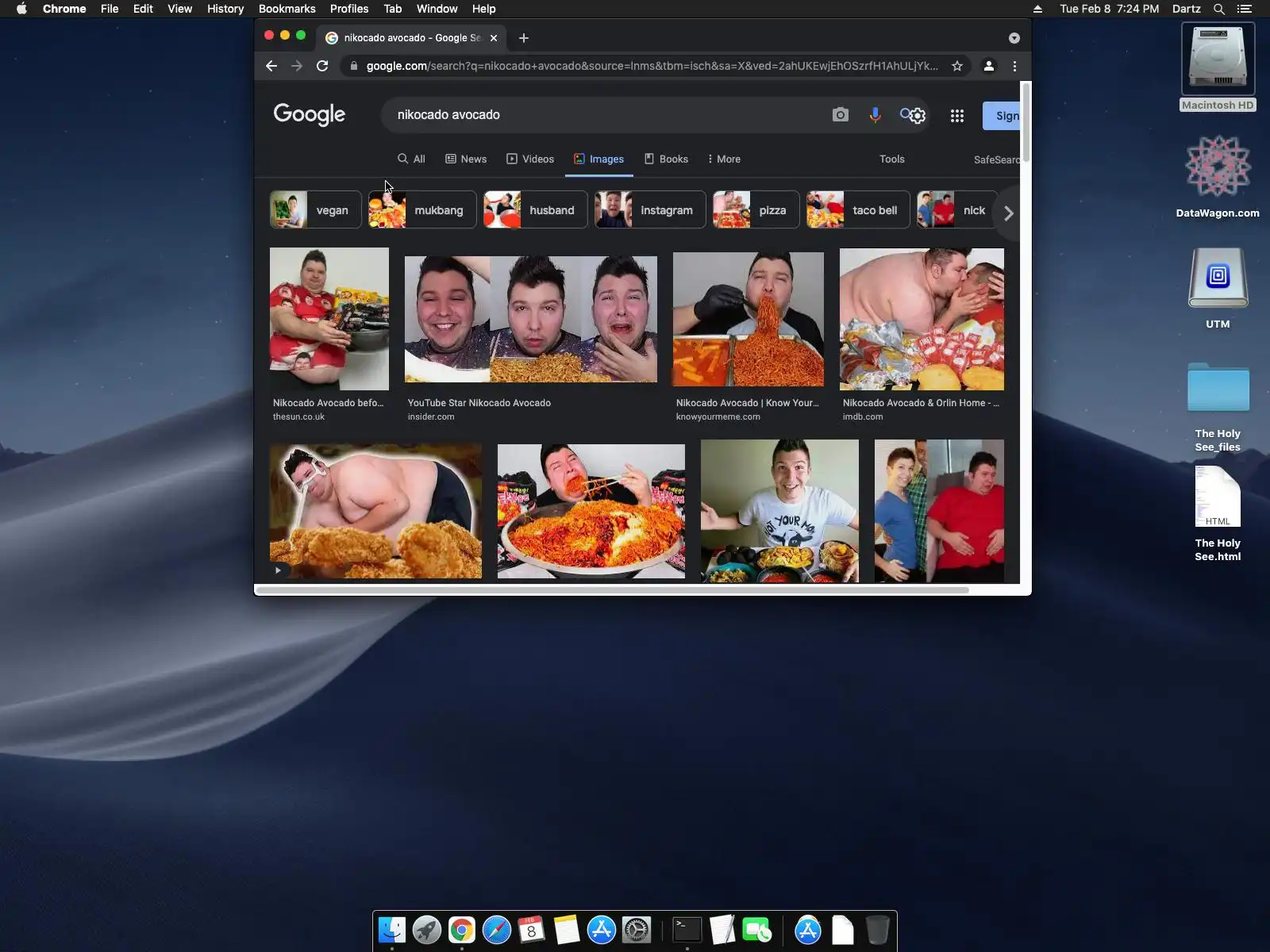Open the Profiles menu in the menu bar
This screenshot has height=952, width=1270.
pyautogui.click(x=349, y=9)
